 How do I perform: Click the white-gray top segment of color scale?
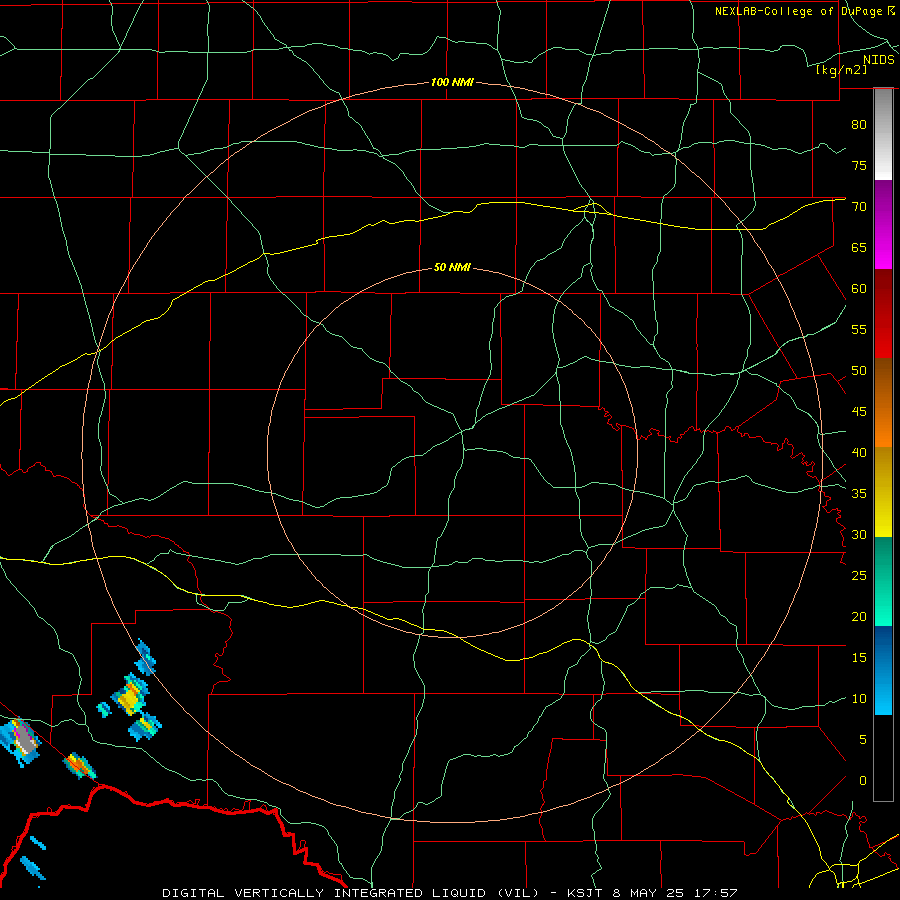pyautogui.click(x=883, y=134)
